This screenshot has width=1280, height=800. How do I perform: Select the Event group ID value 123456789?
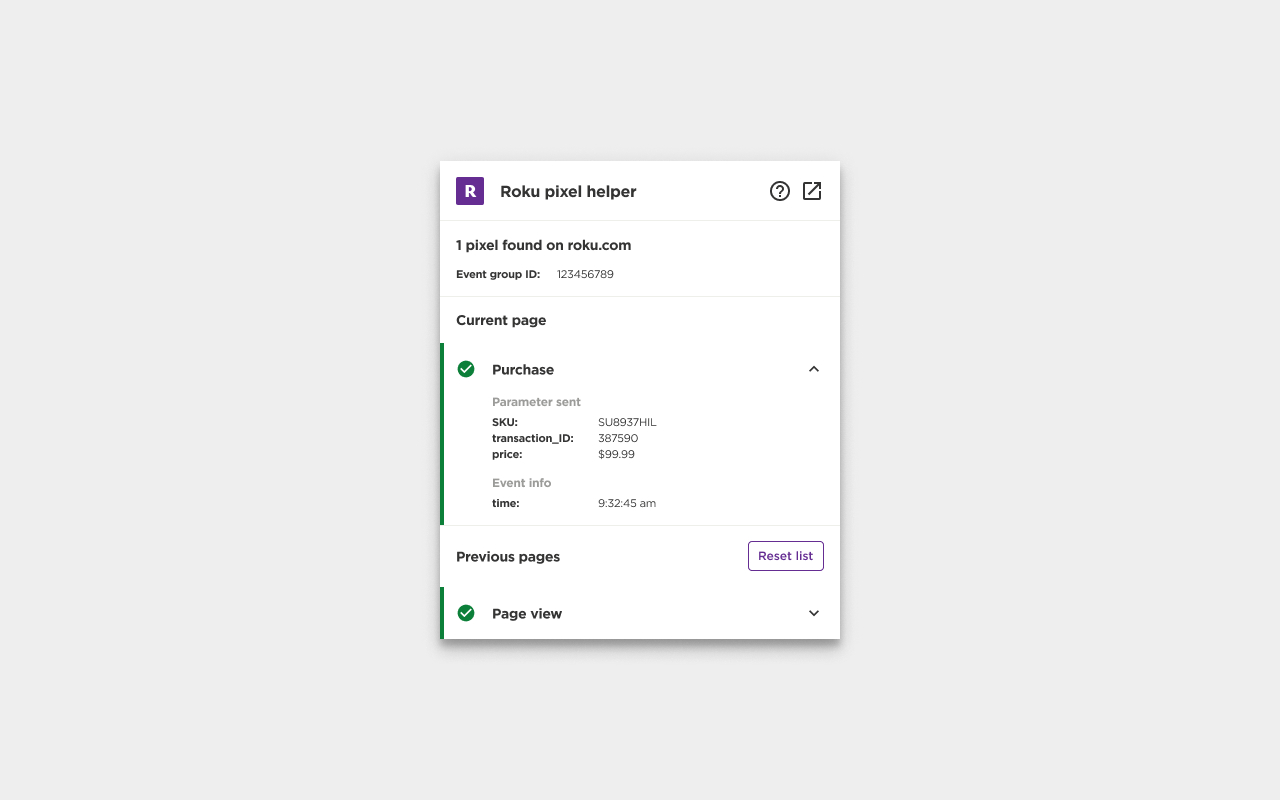(x=585, y=273)
